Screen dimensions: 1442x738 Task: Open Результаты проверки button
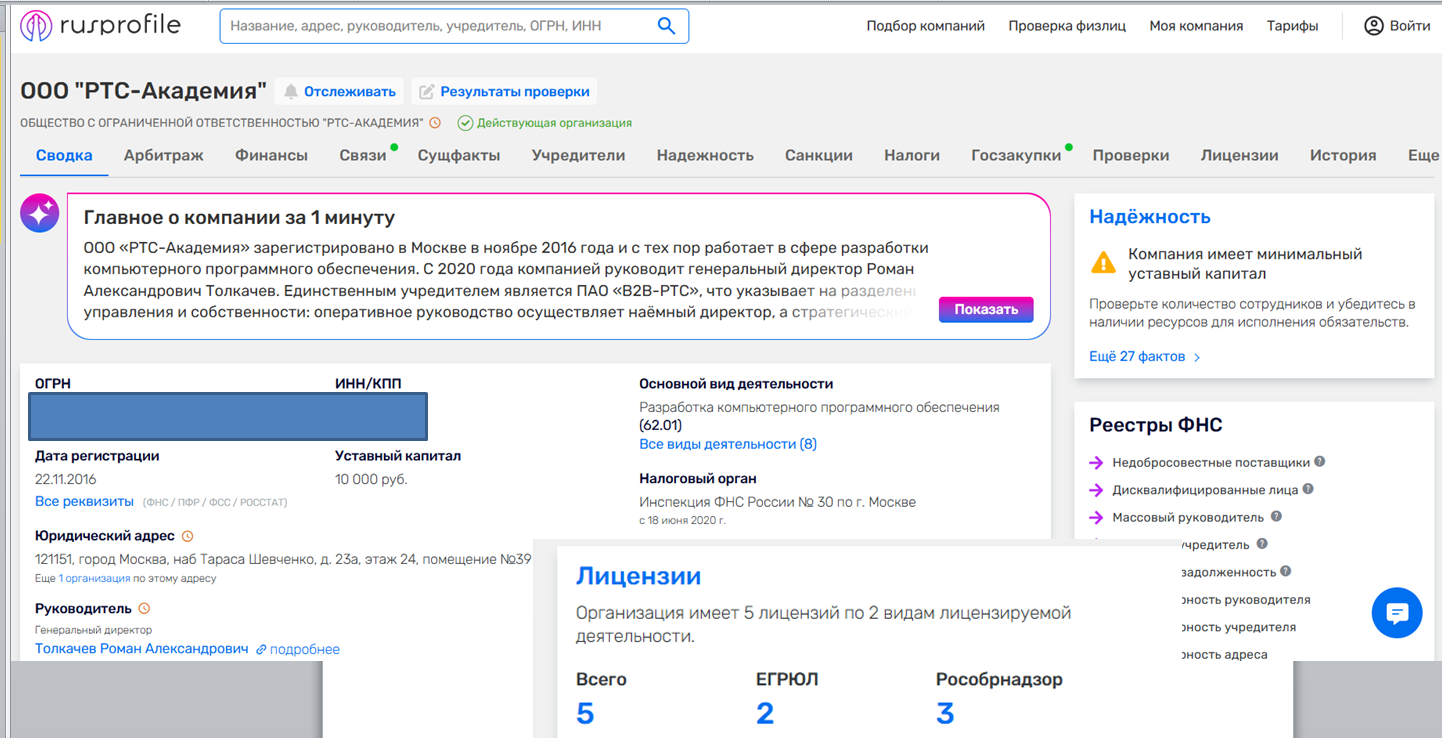click(504, 92)
